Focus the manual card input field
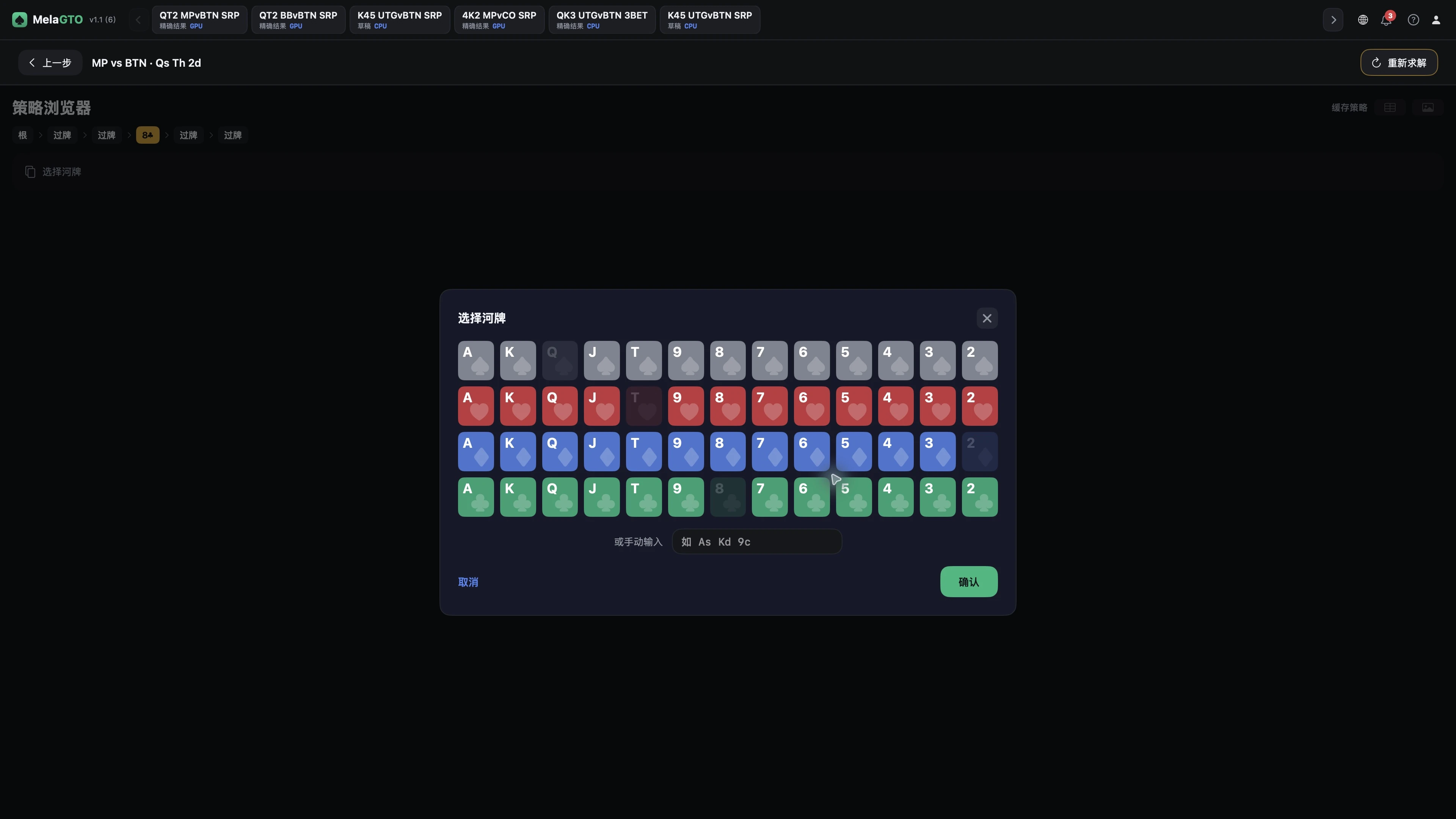The image size is (1456, 819). 757,541
